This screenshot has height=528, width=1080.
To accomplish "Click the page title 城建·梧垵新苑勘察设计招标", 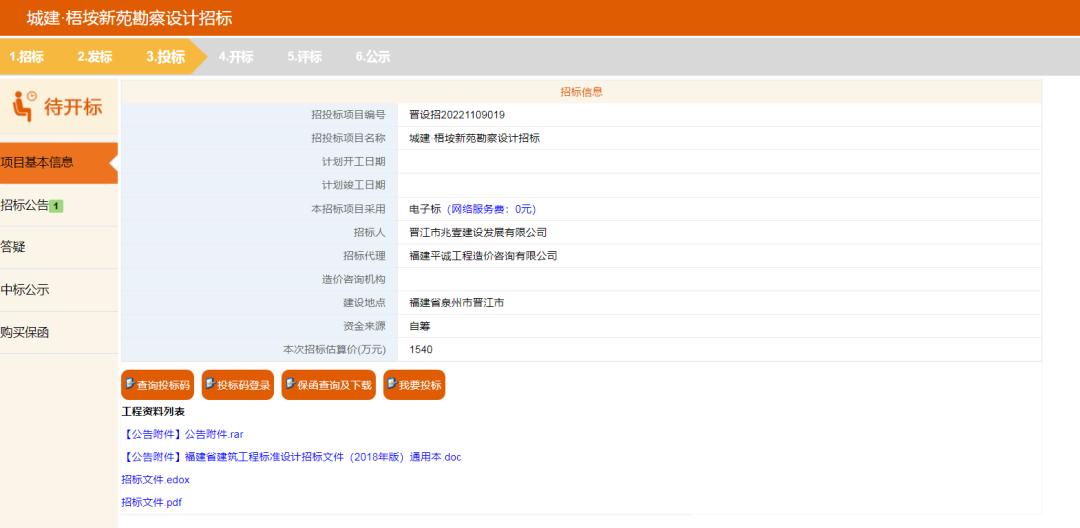I will [x=129, y=19].
